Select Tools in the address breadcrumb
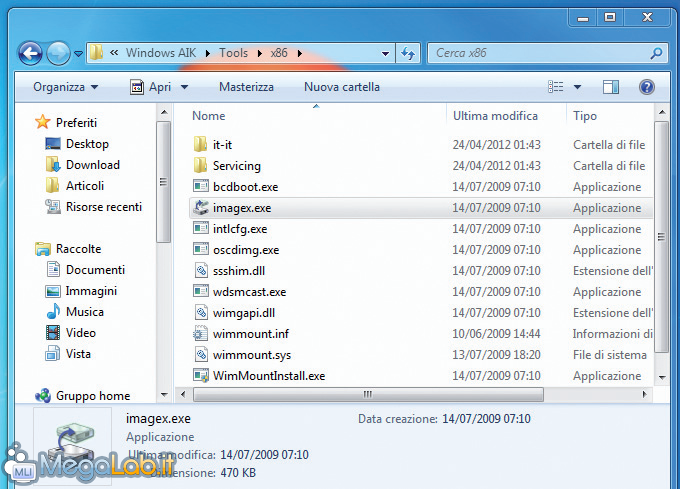 coord(233,53)
